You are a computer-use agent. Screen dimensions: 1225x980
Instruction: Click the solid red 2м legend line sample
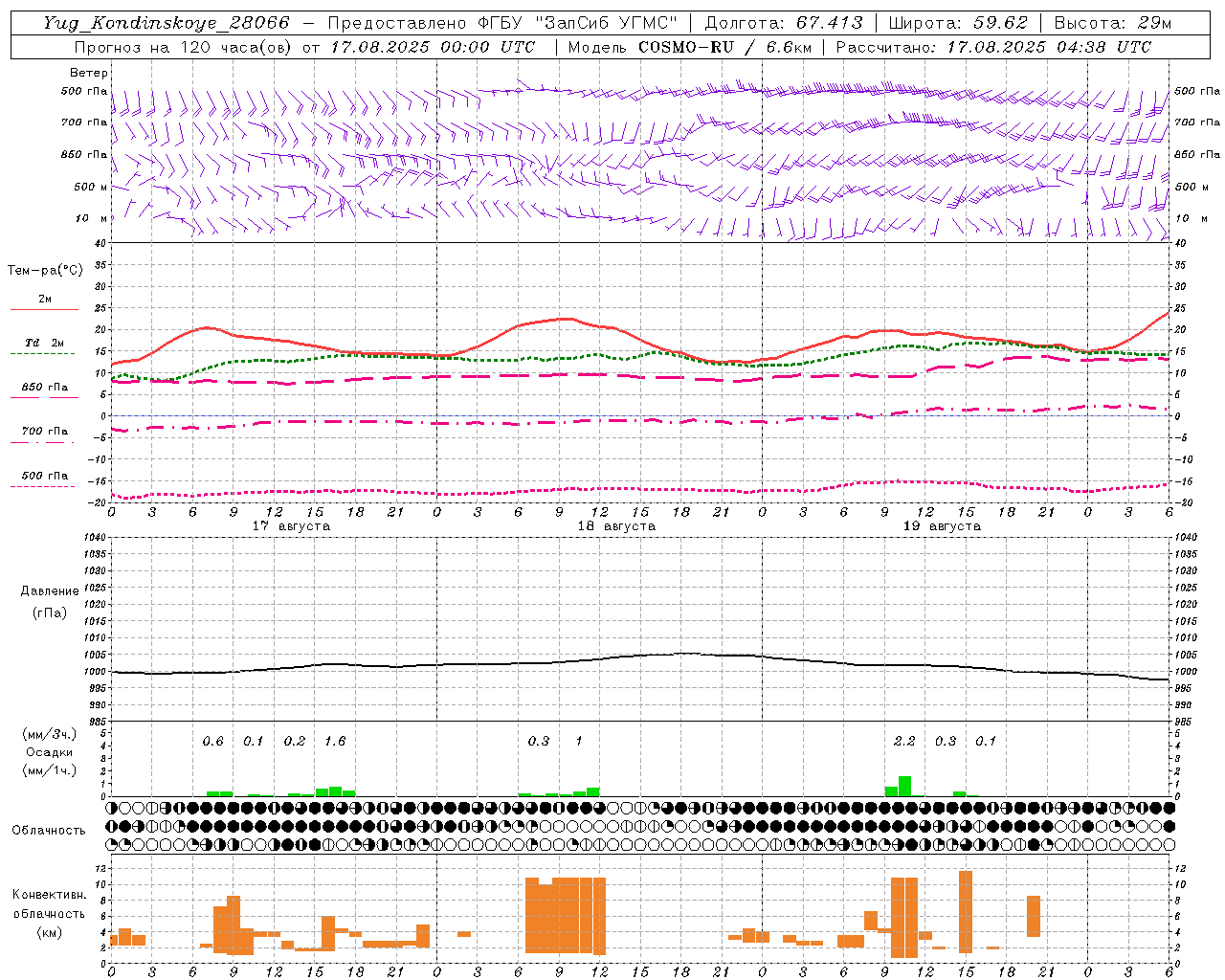pyautogui.click(x=44, y=309)
